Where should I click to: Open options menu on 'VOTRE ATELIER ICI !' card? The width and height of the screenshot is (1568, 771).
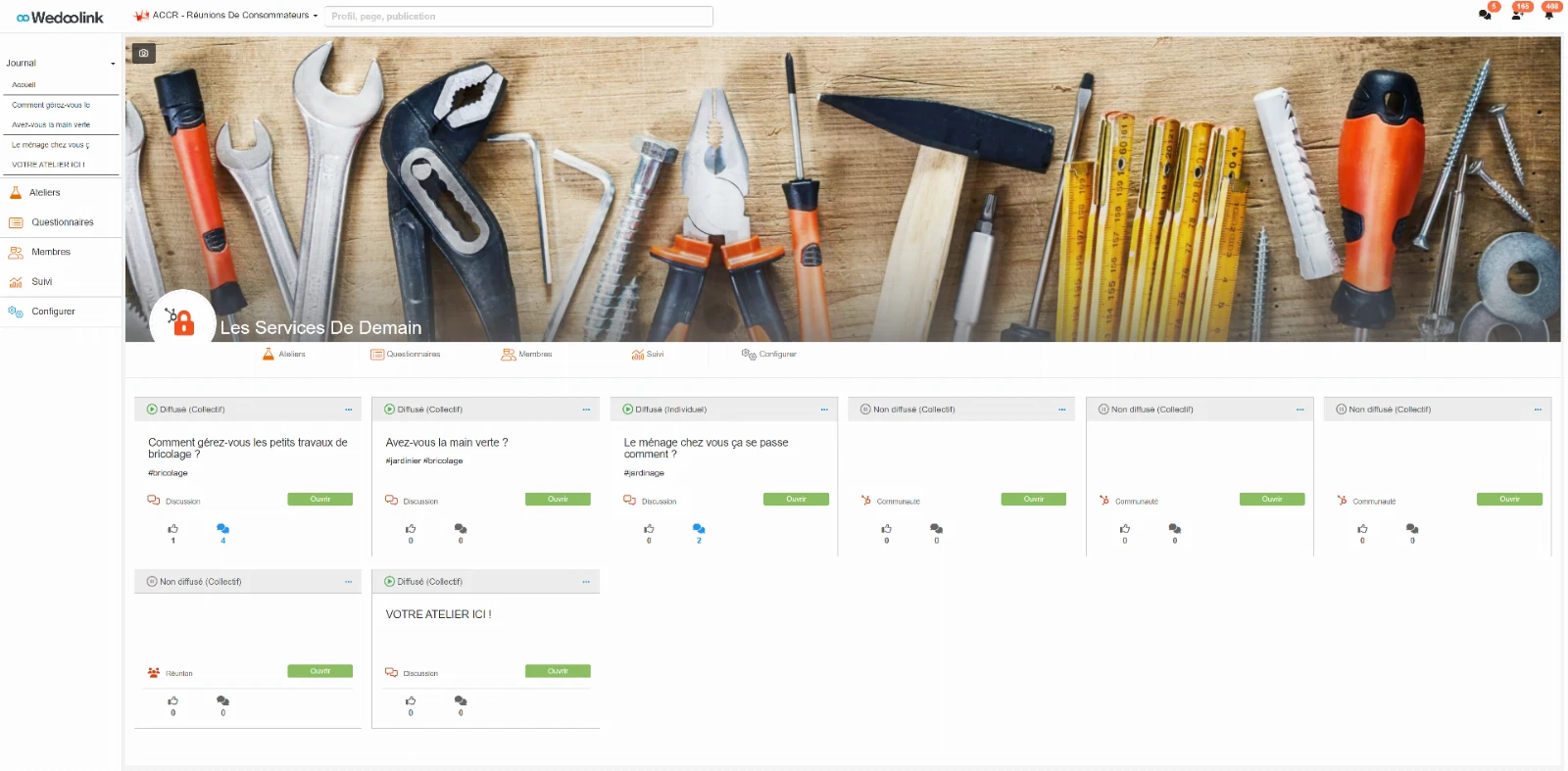tap(586, 582)
